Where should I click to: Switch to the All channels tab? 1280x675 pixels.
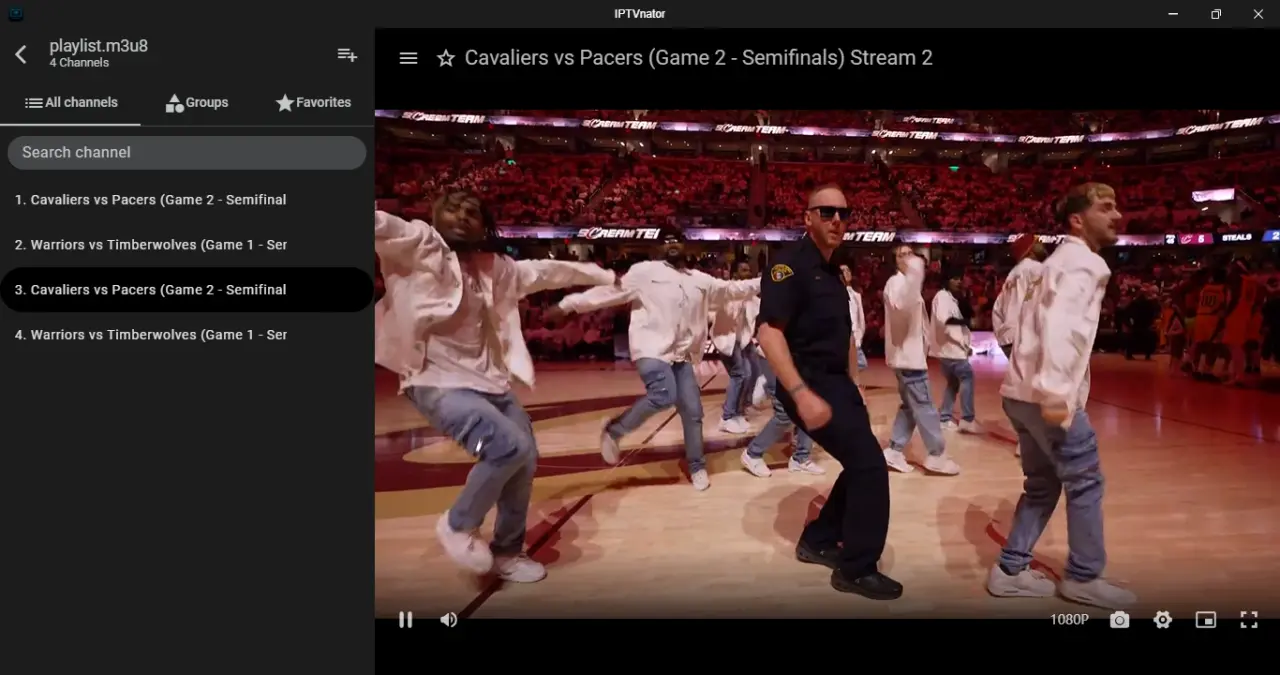click(71, 102)
